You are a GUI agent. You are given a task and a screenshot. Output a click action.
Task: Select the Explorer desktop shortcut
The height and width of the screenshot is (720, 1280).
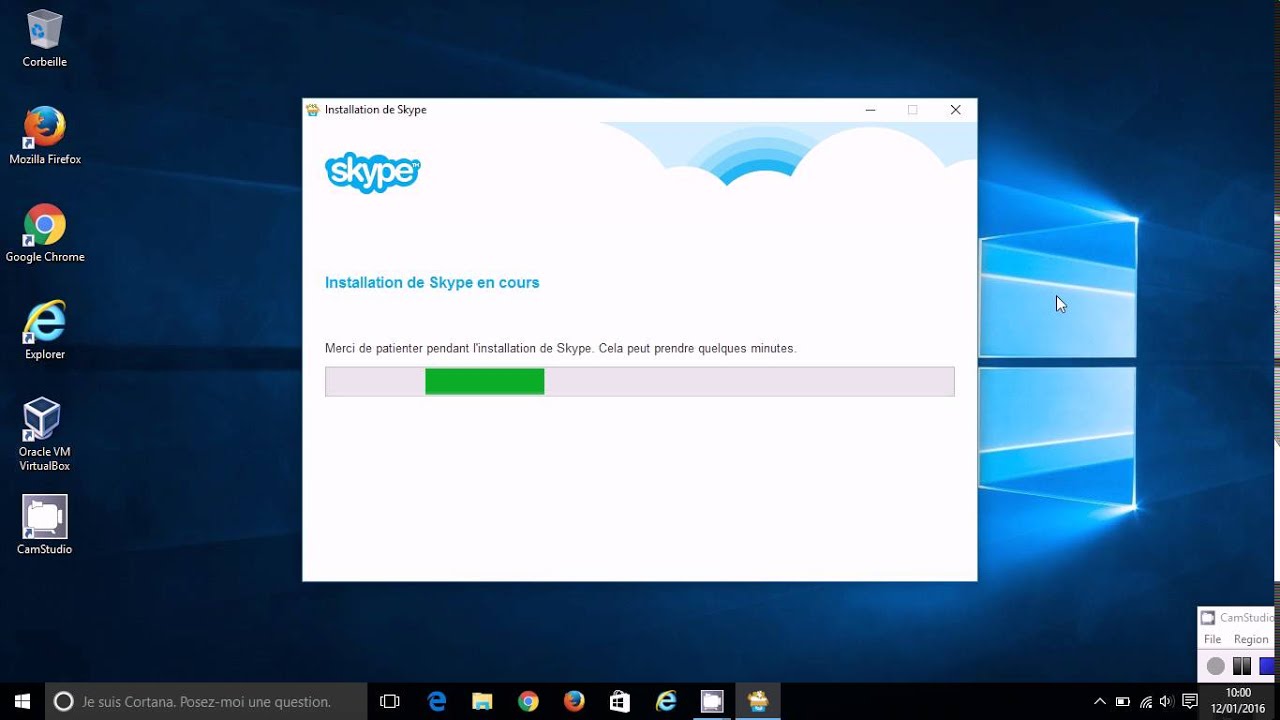coord(45,331)
